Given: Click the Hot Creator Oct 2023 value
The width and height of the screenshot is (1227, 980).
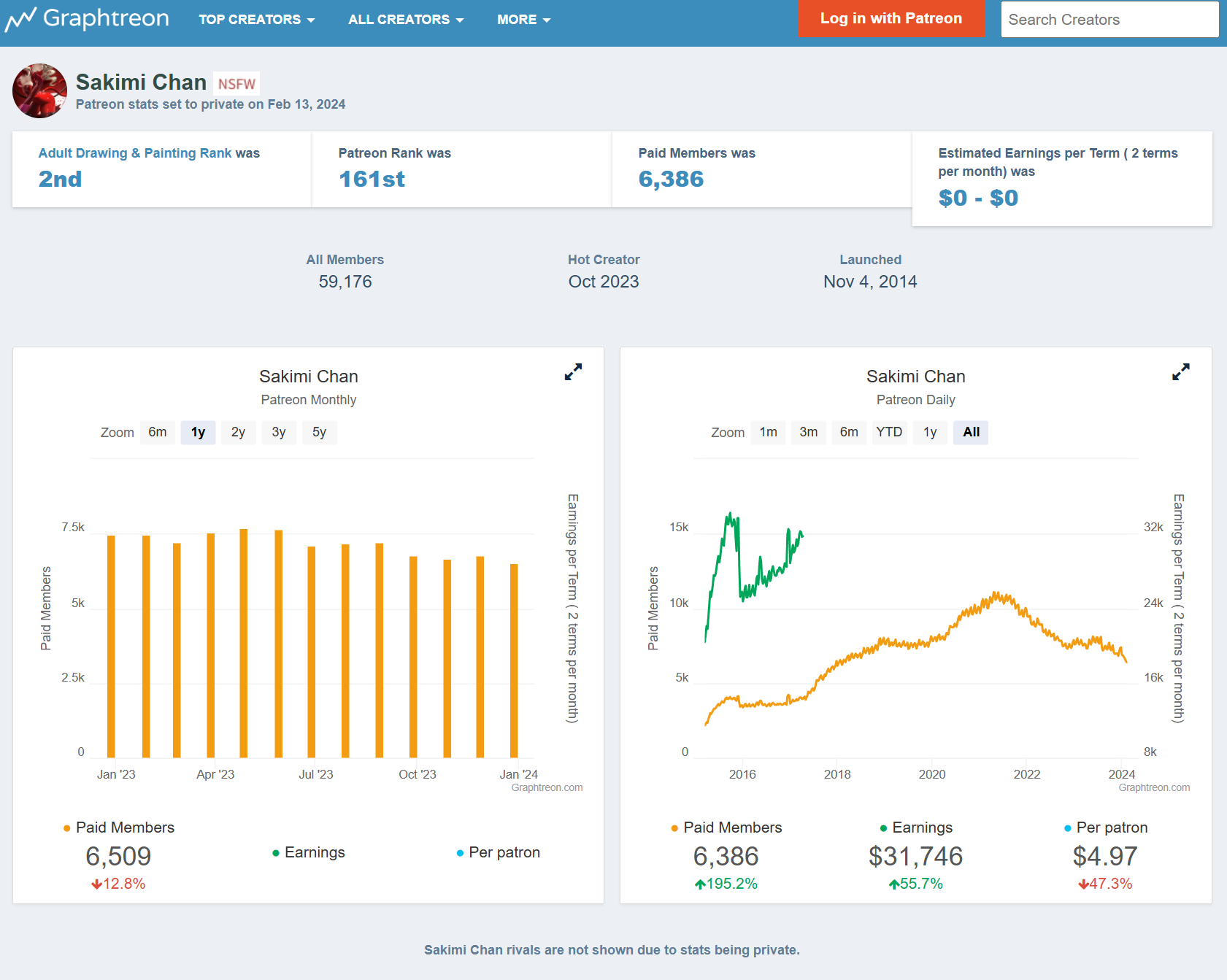Looking at the screenshot, I should [604, 282].
